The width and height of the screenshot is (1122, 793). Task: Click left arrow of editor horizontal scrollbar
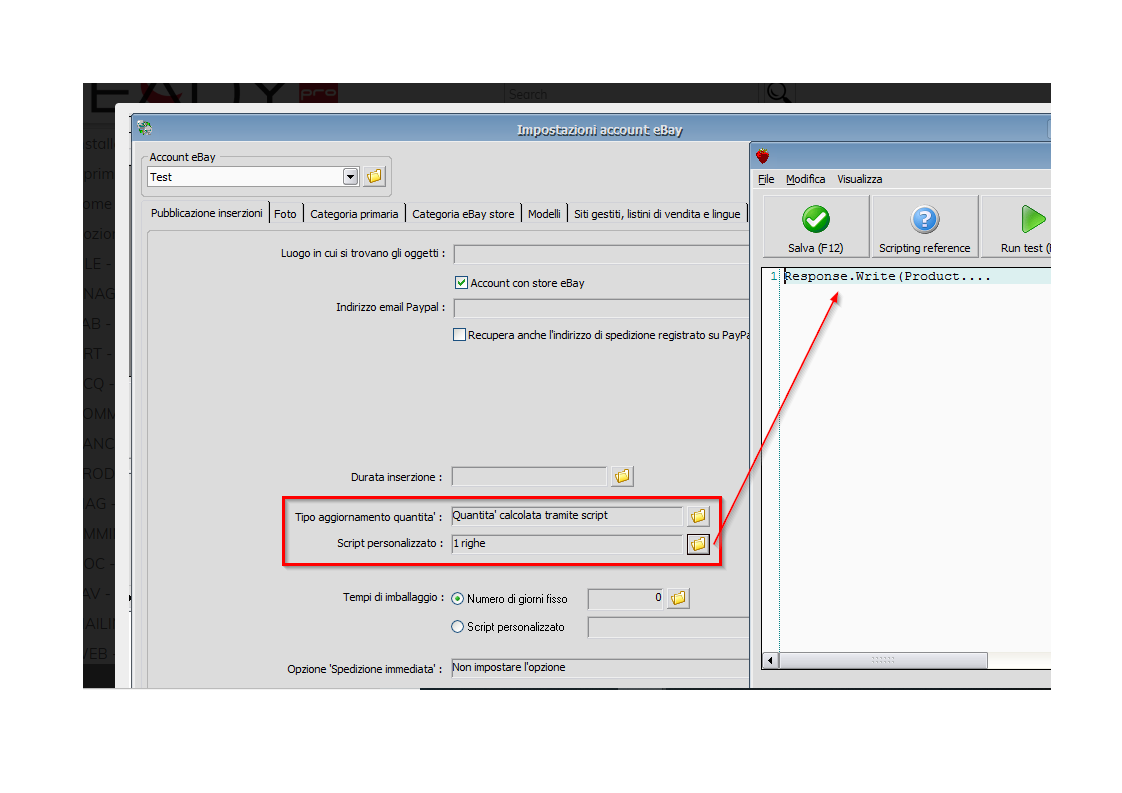[x=771, y=660]
